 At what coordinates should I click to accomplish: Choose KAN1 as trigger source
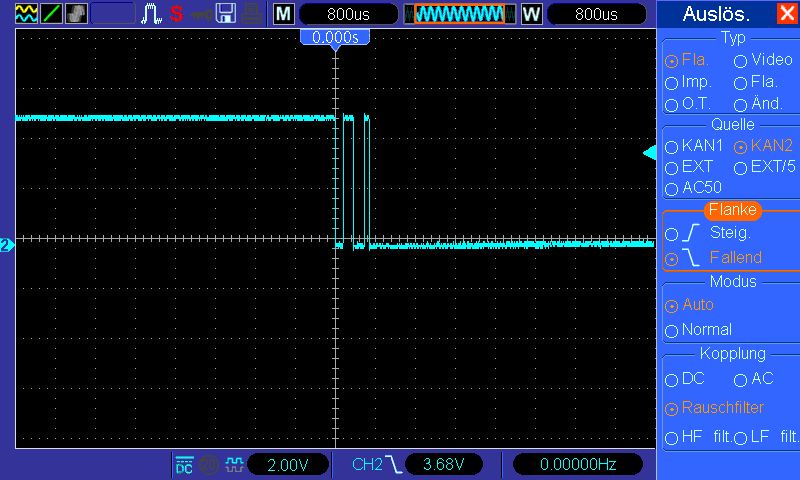coord(671,146)
